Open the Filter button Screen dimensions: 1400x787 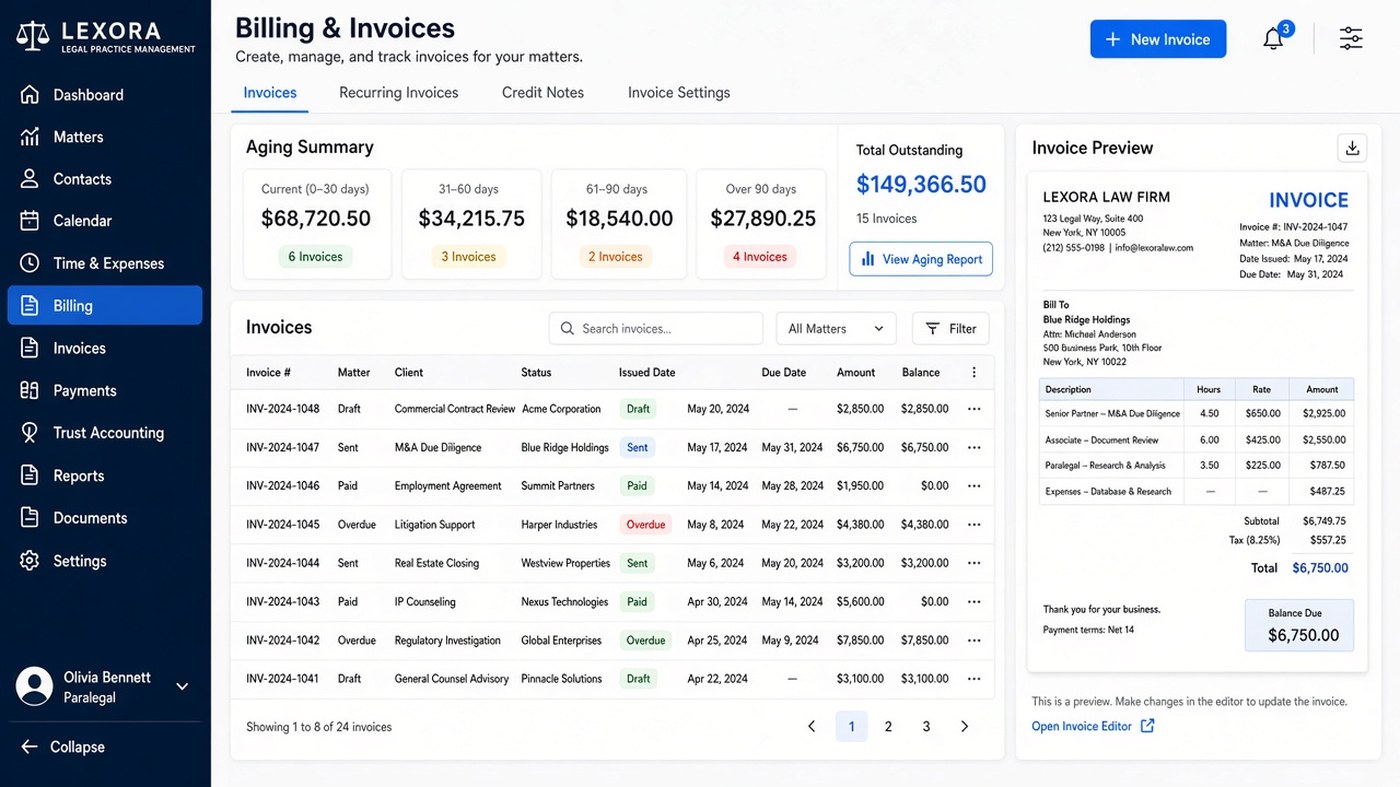(x=951, y=328)
